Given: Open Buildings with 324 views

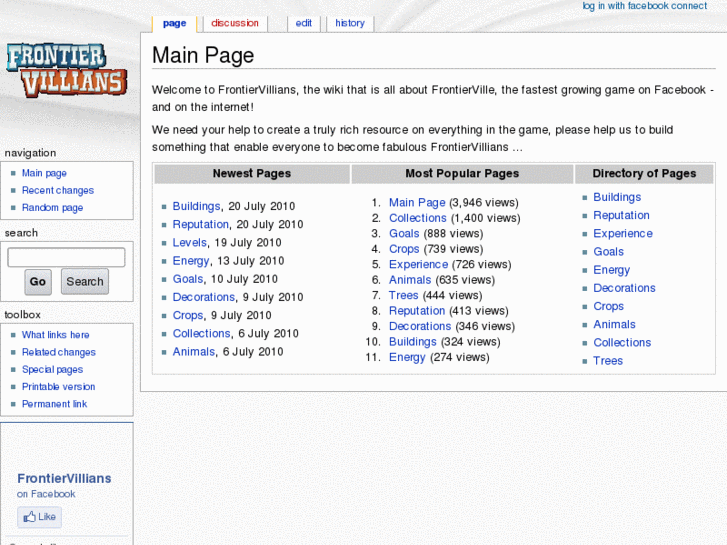Looking at the screenshot, I should (413, 341).
